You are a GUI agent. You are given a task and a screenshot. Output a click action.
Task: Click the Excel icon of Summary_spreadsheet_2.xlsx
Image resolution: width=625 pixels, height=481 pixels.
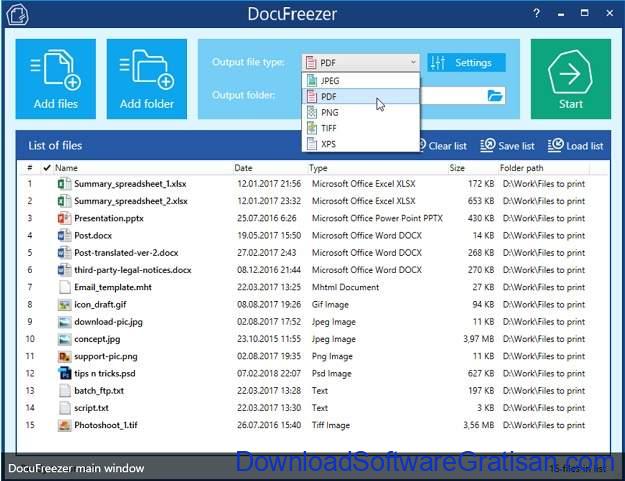pyautogui.click(x=64, y=201)
